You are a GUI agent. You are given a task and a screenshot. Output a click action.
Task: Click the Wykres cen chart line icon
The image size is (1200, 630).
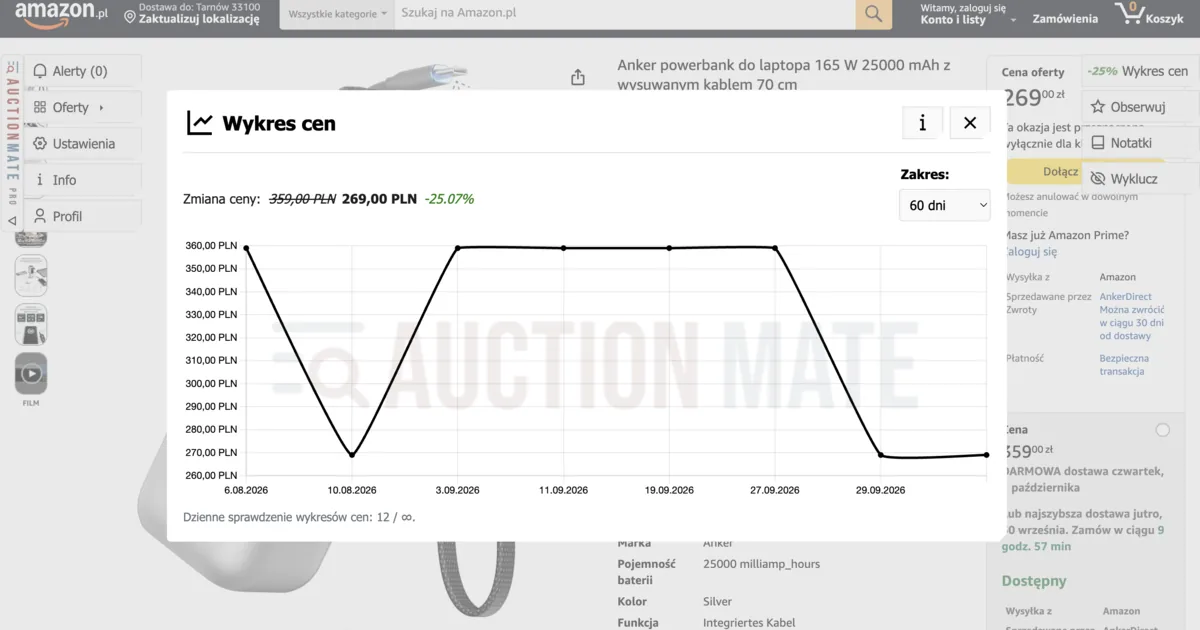point(200,123)
